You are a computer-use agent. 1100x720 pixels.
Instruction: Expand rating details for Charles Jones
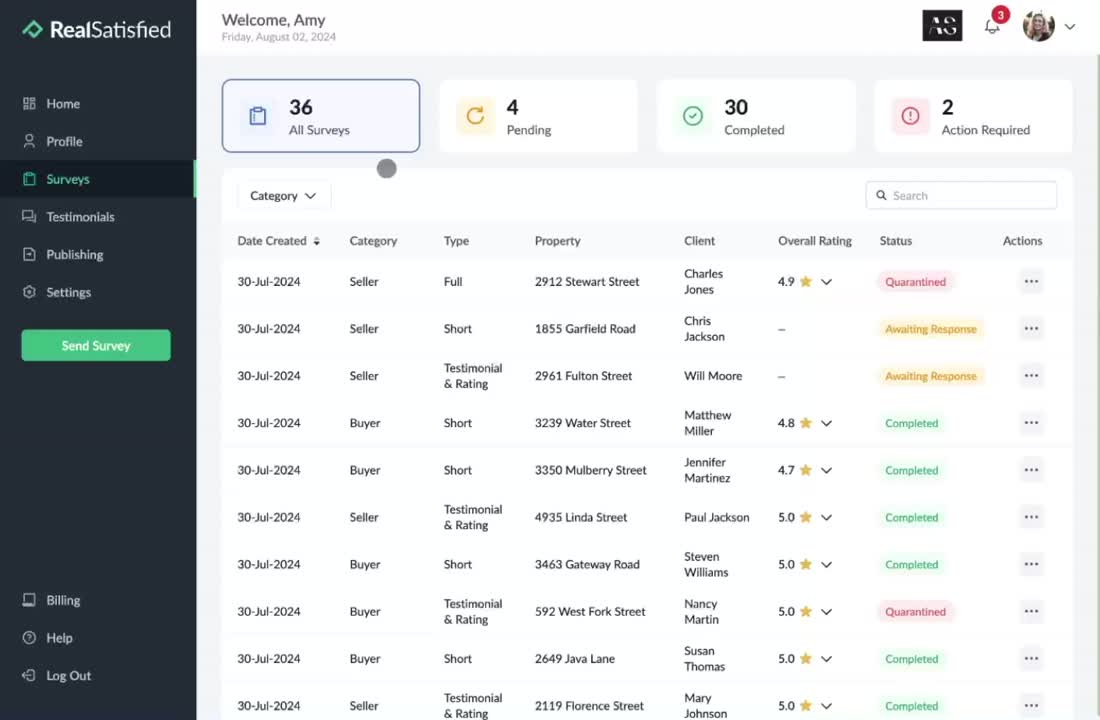pos(827,282)
